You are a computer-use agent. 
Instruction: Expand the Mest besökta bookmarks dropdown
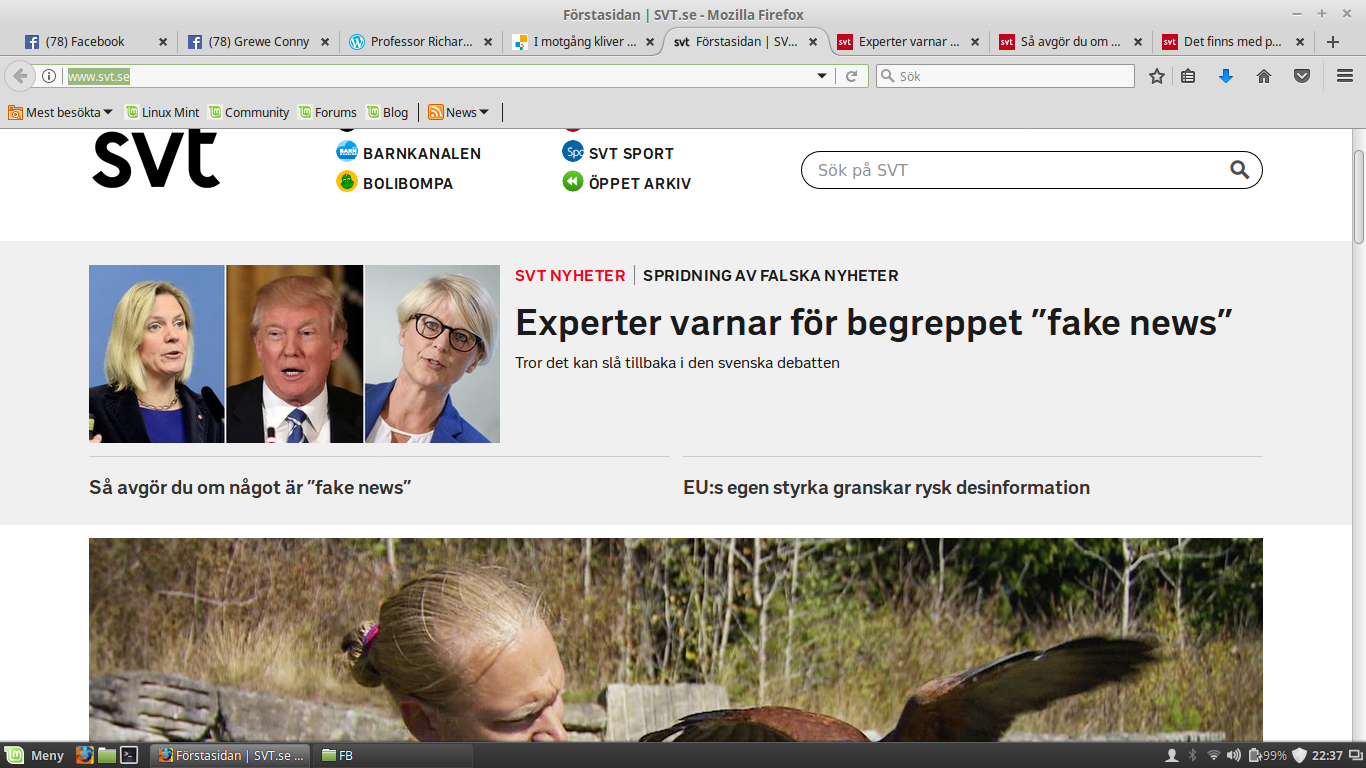(x=62, y=112)
